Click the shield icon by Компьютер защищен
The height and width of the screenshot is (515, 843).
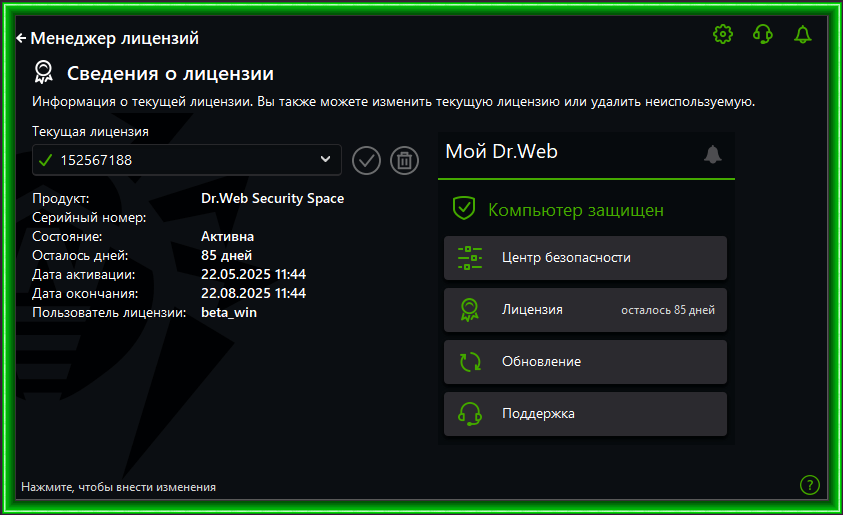point(463,208)
